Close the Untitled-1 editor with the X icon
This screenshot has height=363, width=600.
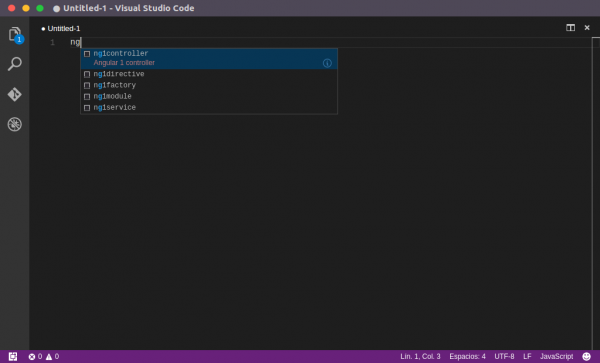coord(587,28)
